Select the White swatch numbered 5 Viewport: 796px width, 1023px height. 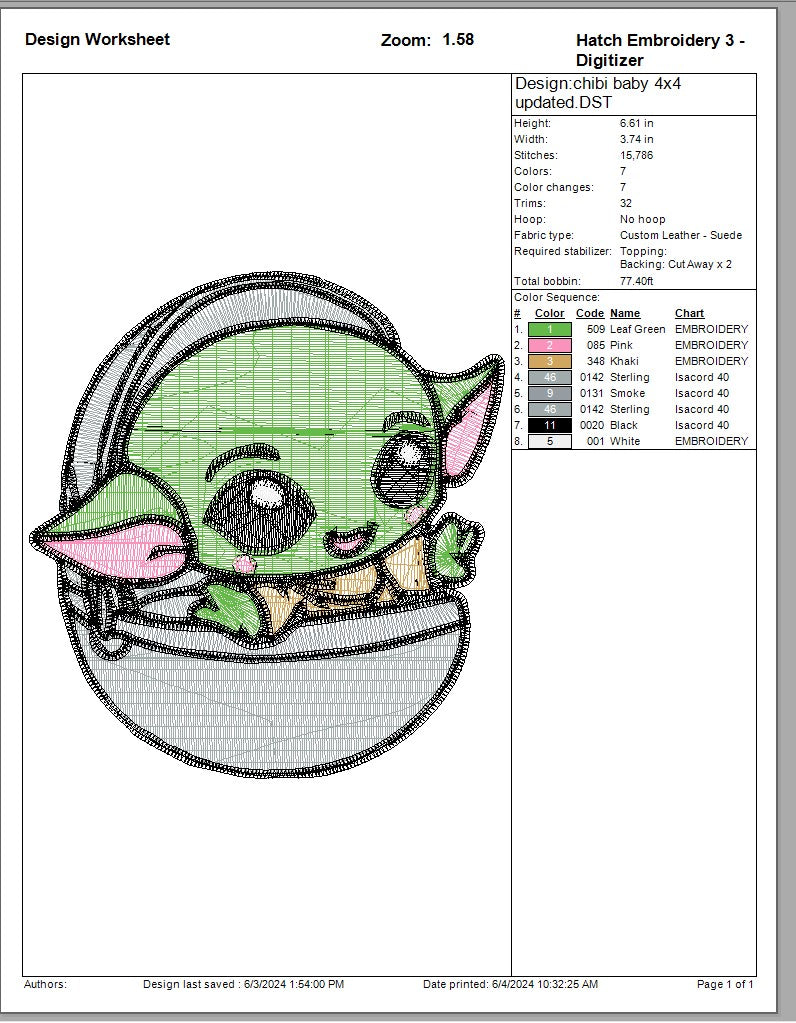[x=549, y=441]
